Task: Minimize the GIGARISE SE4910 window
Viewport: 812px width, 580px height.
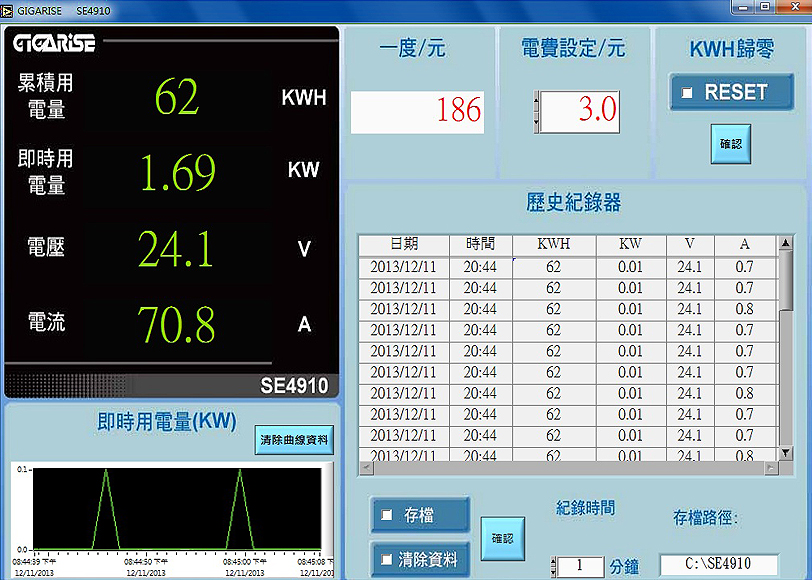Action: click(744, 7)
